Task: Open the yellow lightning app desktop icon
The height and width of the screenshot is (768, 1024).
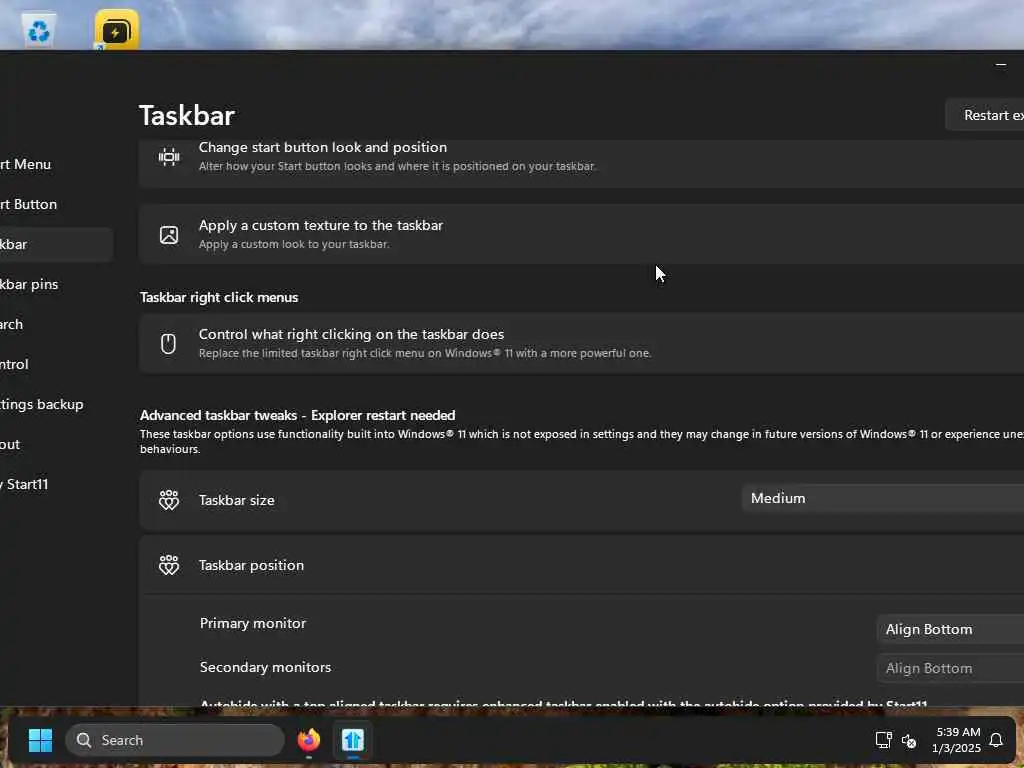Action: click(116, 29)
